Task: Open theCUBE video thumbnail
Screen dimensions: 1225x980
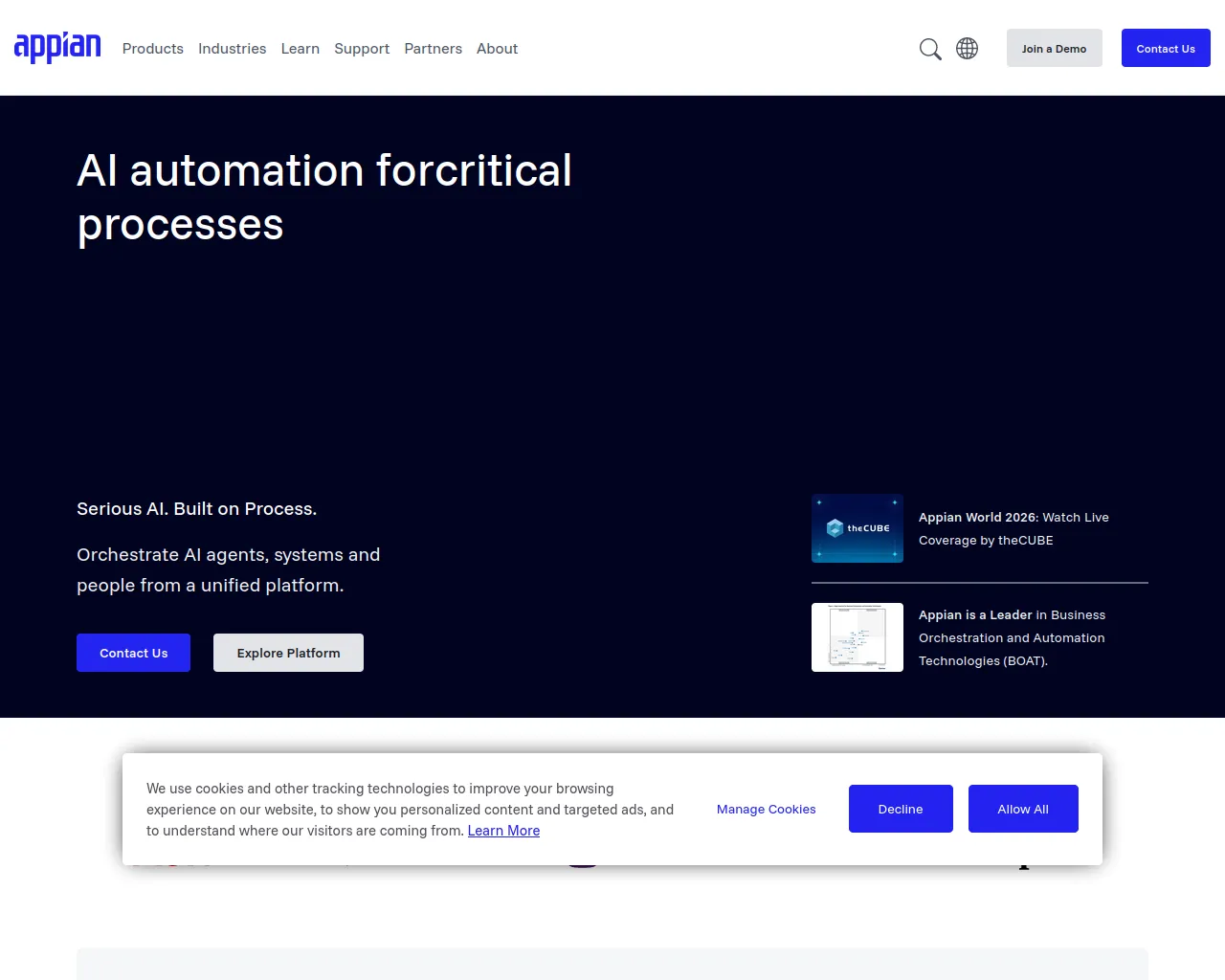Action: [x=857, y=527]
